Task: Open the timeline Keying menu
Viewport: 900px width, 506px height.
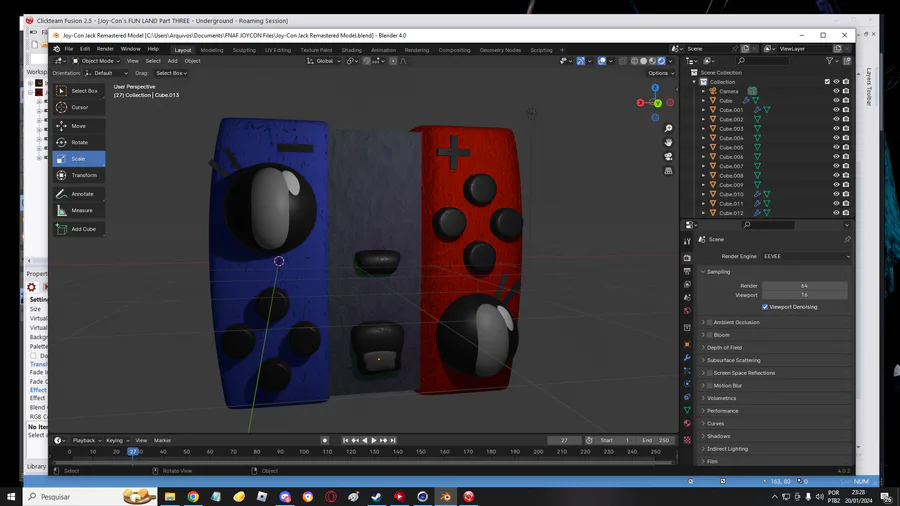Action: pos(117,441)
